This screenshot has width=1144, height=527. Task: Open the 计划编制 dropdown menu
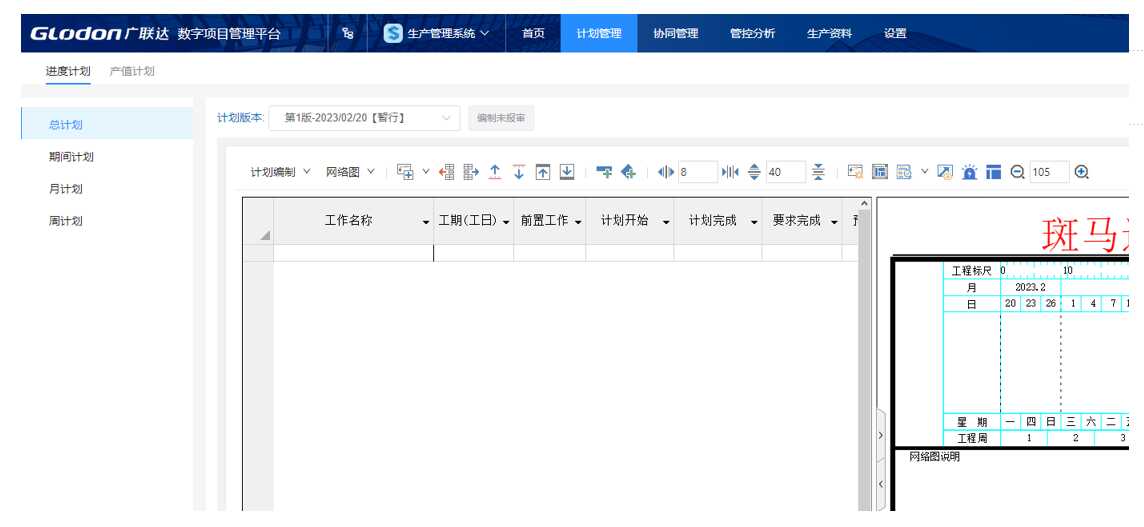pos(280,172)
